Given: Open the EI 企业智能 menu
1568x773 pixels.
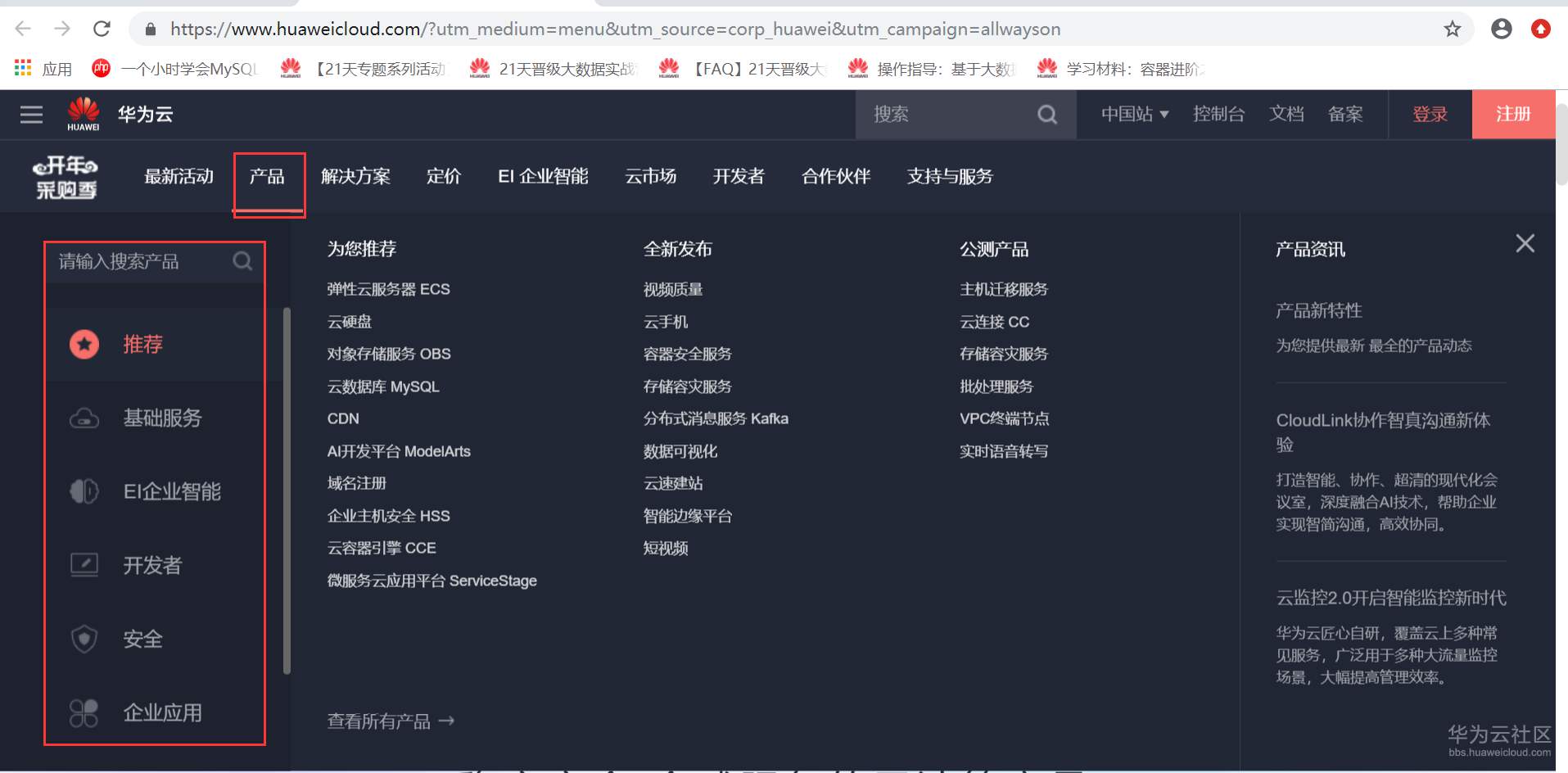Looking at the screenshot, I should [x=543, y=177].
